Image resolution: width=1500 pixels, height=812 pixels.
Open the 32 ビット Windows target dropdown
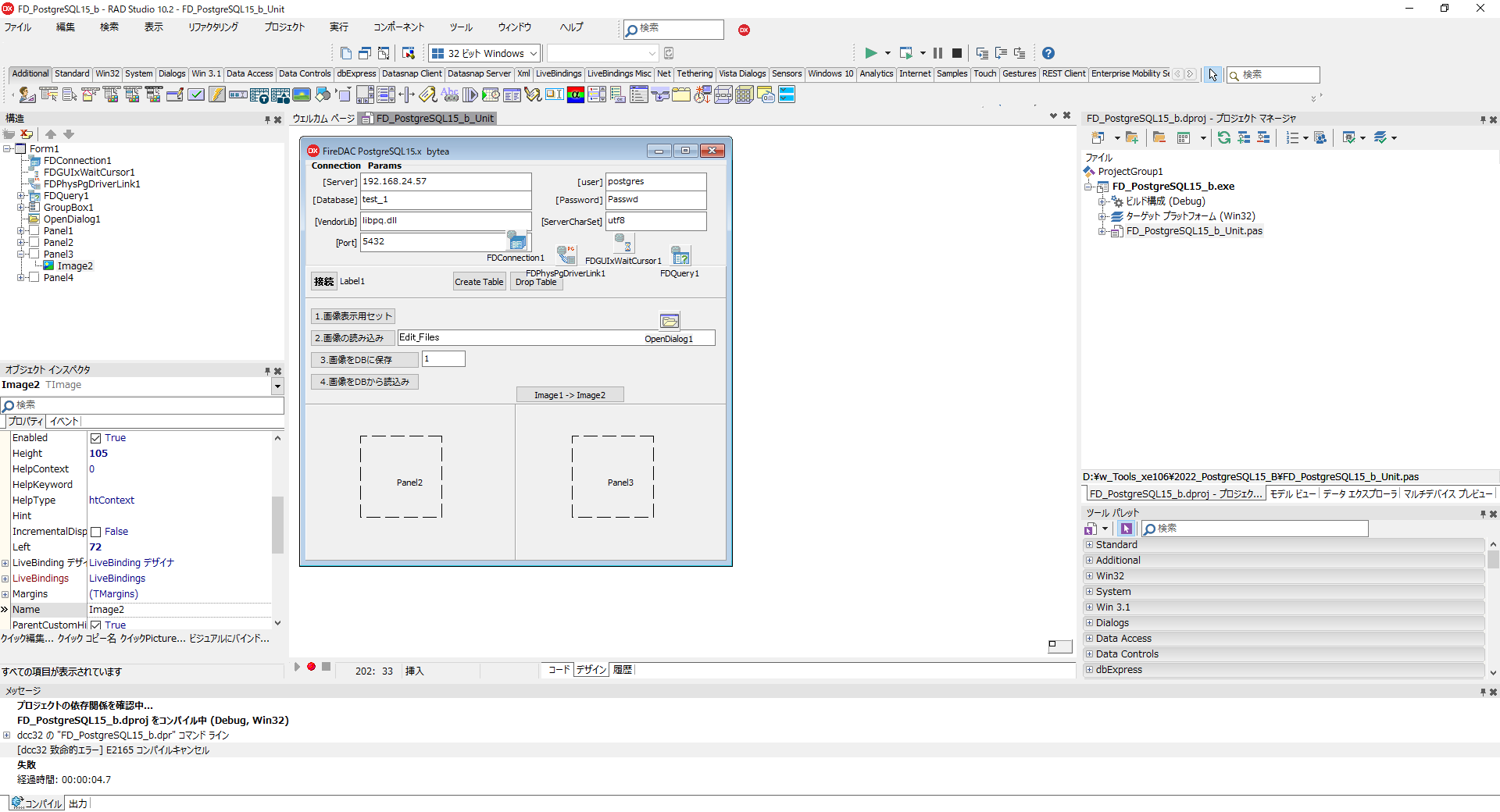coord(534,53)
